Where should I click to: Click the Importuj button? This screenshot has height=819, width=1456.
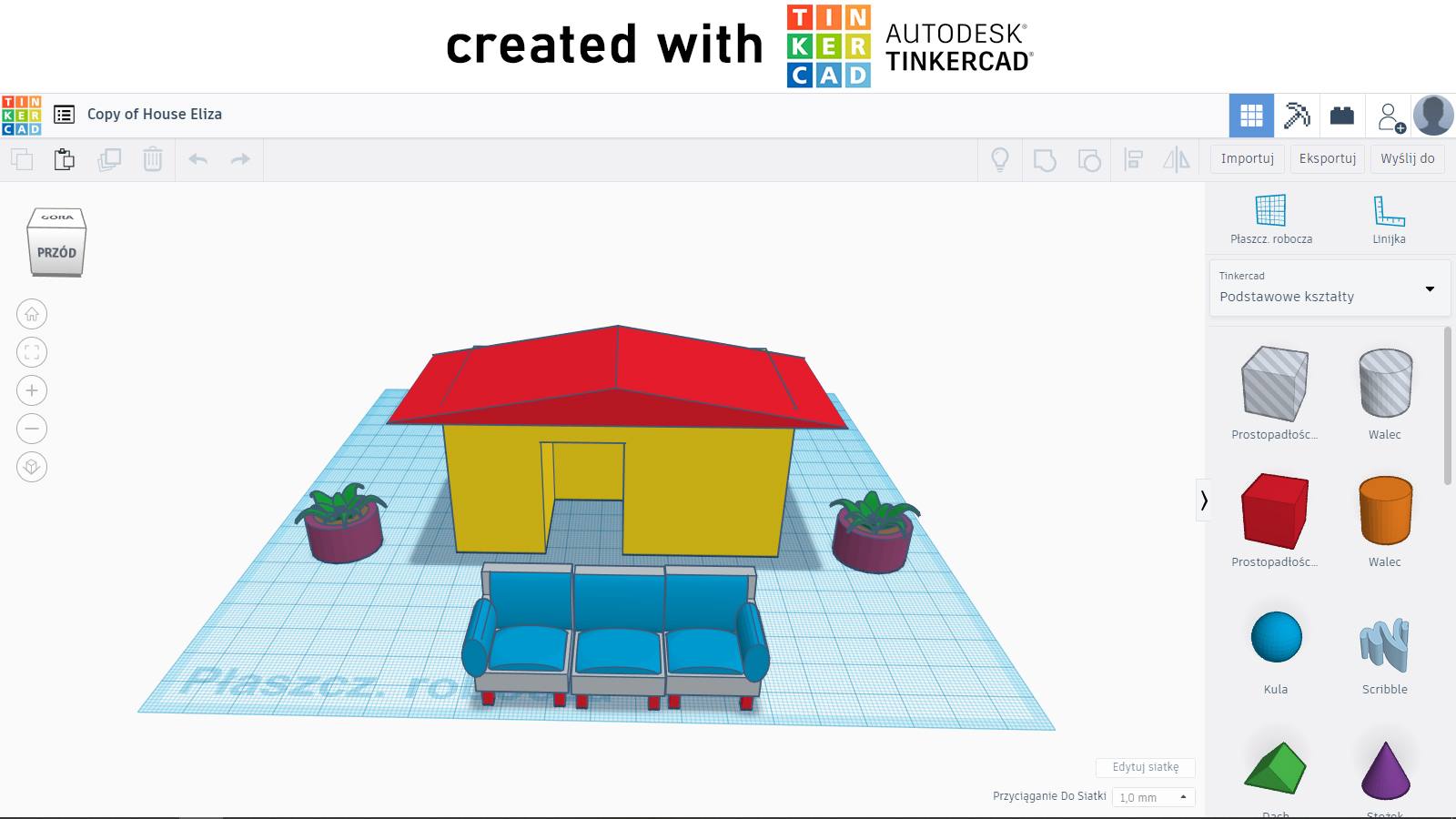[1248, 158]
